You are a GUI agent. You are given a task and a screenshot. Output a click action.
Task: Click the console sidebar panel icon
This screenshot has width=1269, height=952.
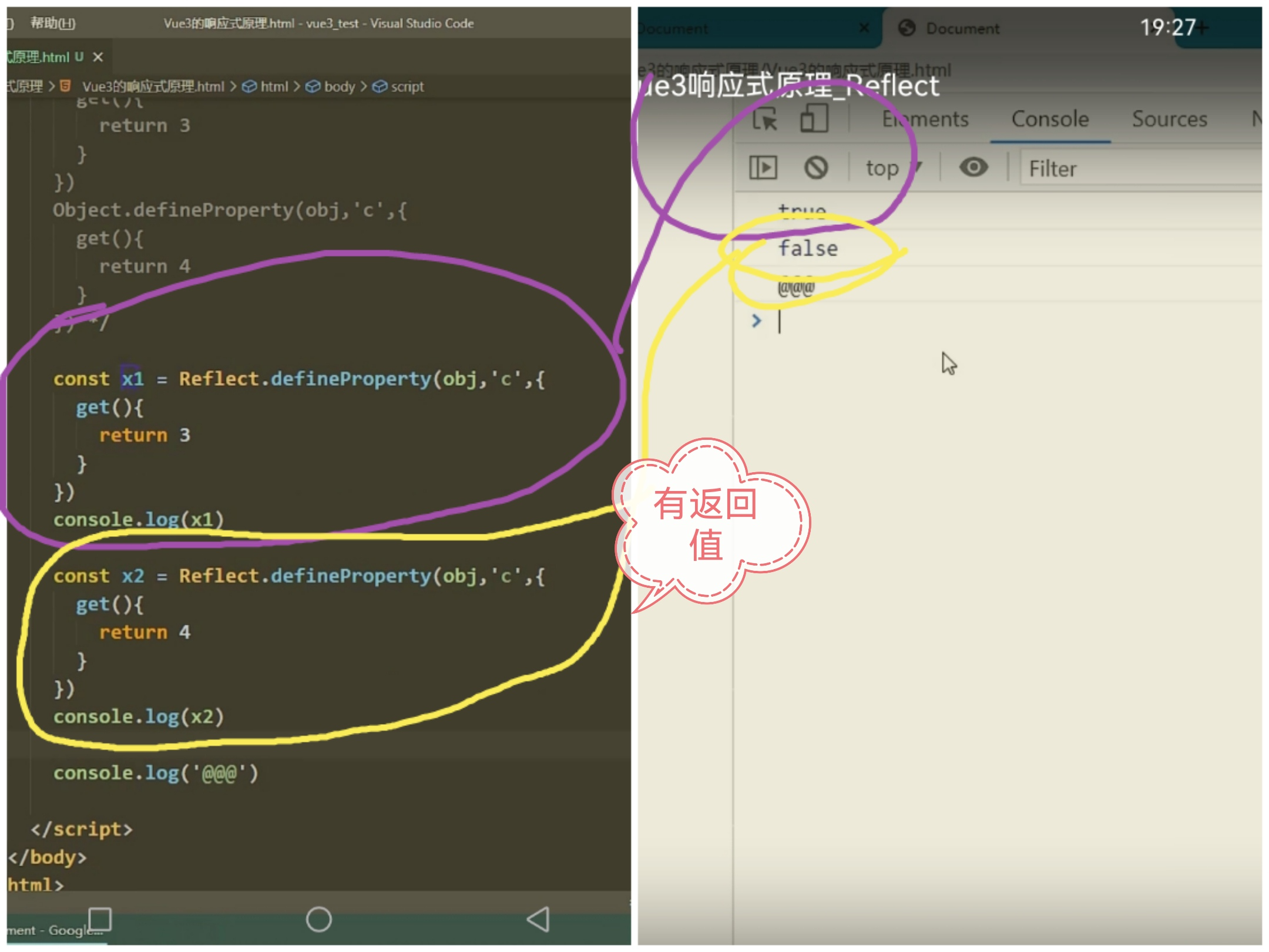(763, 168)
